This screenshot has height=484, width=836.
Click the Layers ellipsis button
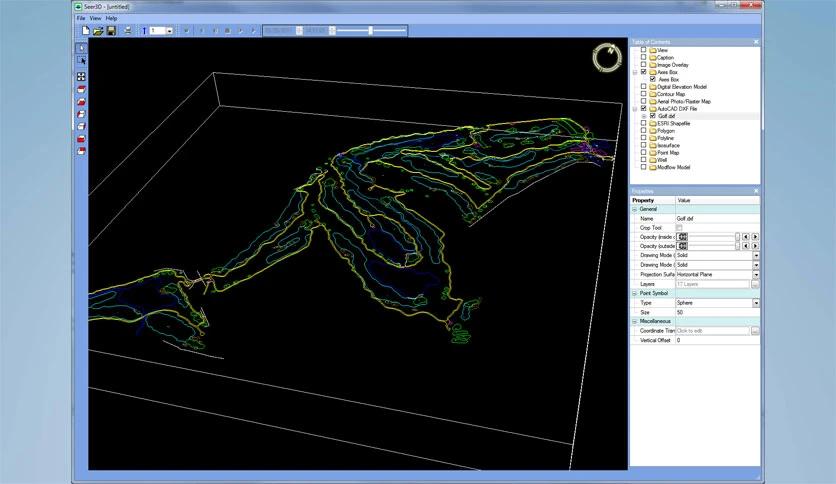click(x=756, y=284)
